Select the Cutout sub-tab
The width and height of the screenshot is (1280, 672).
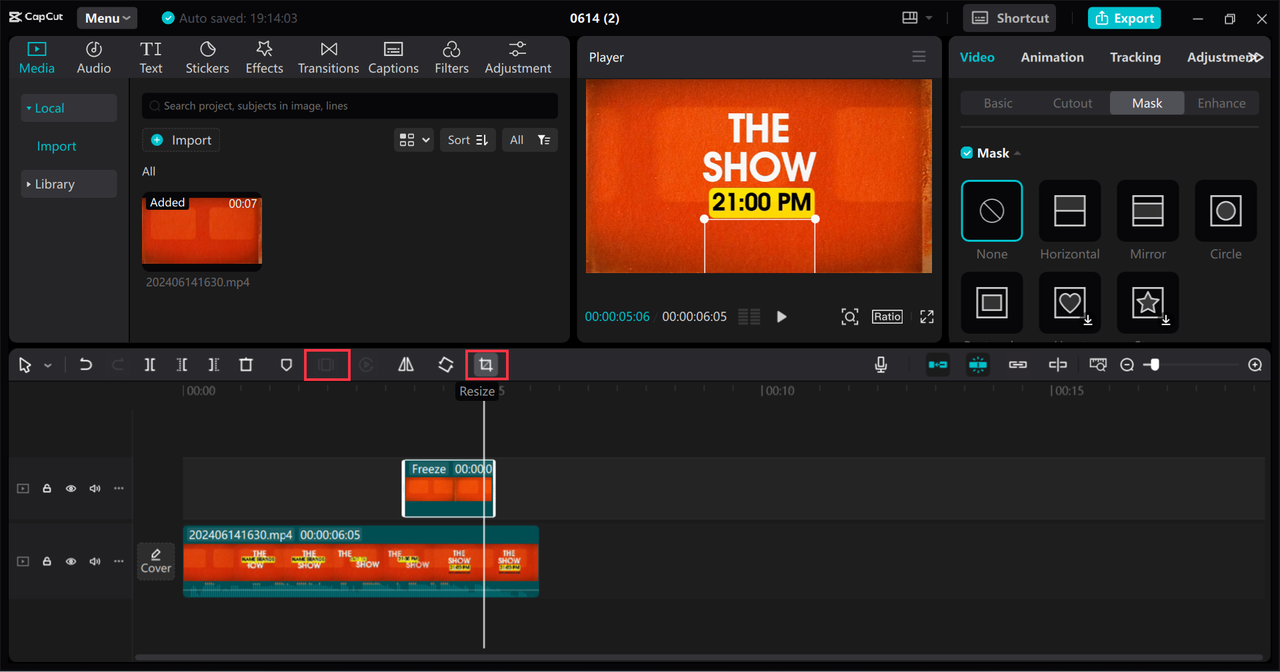coord(1072,103)
